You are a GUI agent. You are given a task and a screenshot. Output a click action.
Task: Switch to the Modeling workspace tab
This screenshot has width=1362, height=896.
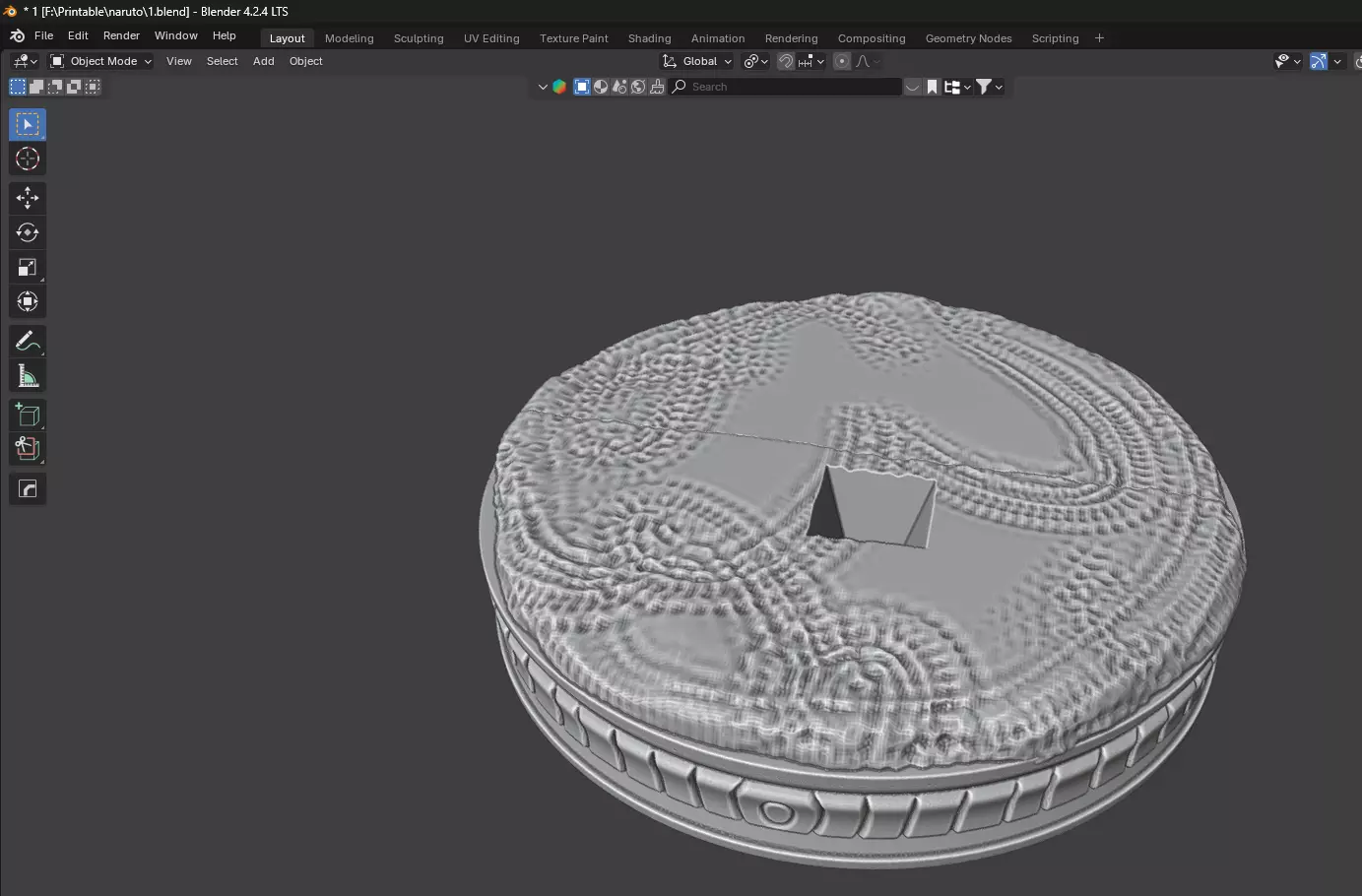click(349, 38)
